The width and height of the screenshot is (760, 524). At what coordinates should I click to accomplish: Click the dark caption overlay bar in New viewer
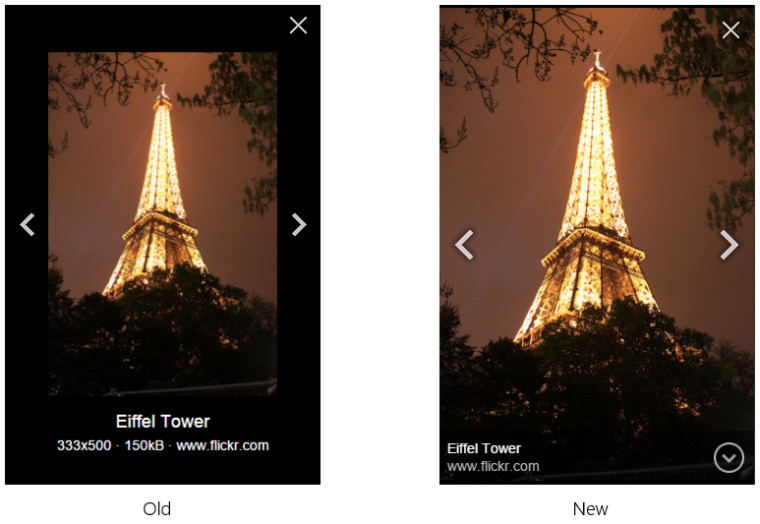tap(597, 458)
